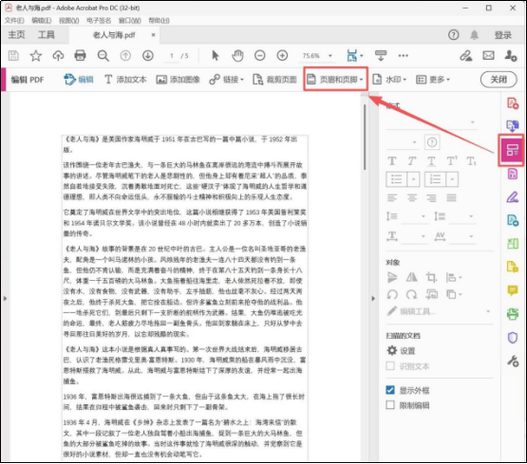This screenshot has width=527, height=464.
Task: Click the vertical document scrollbar
Action: (364, 137)
